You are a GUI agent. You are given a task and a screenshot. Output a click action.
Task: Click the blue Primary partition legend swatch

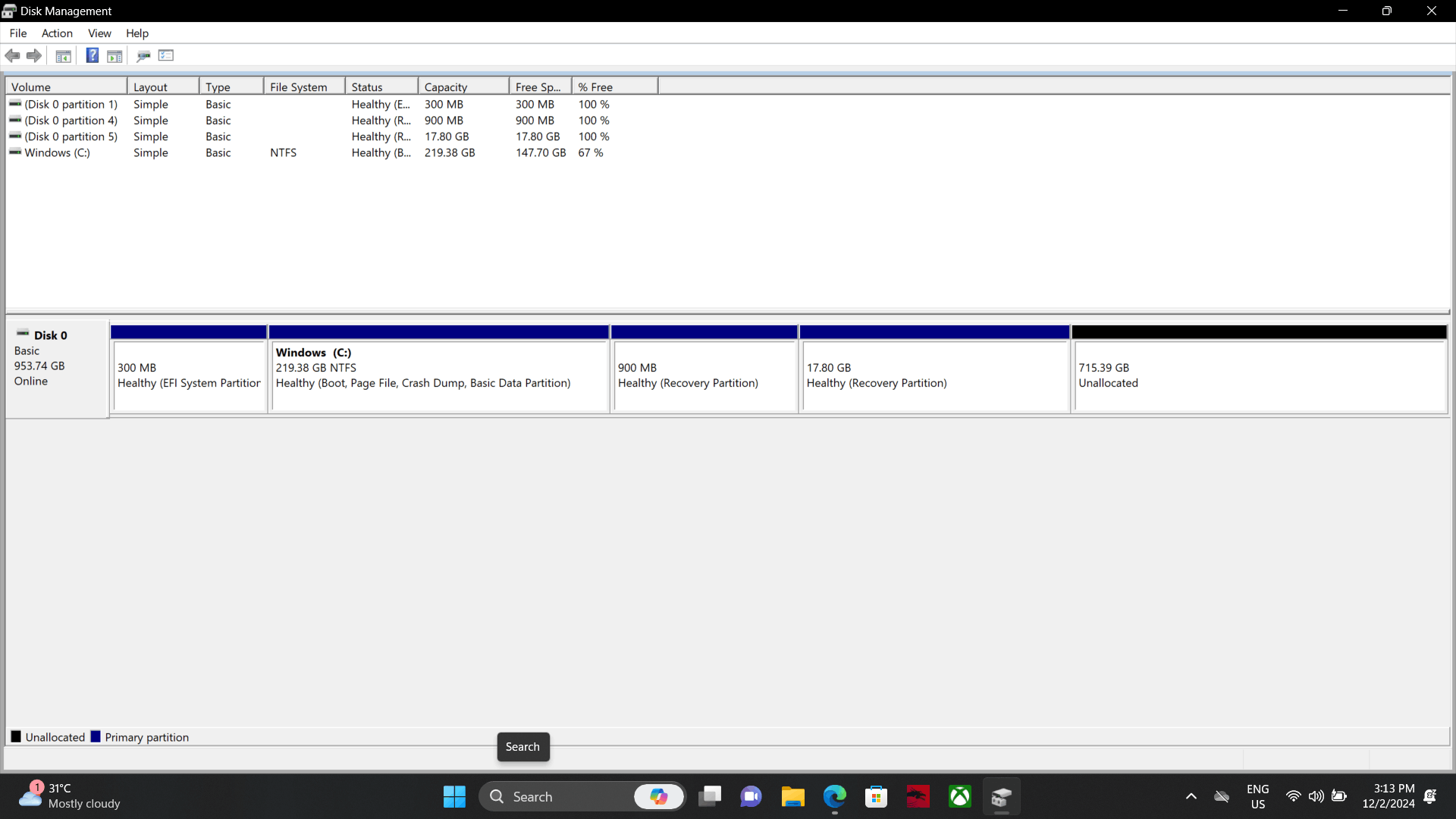point(96,736)
